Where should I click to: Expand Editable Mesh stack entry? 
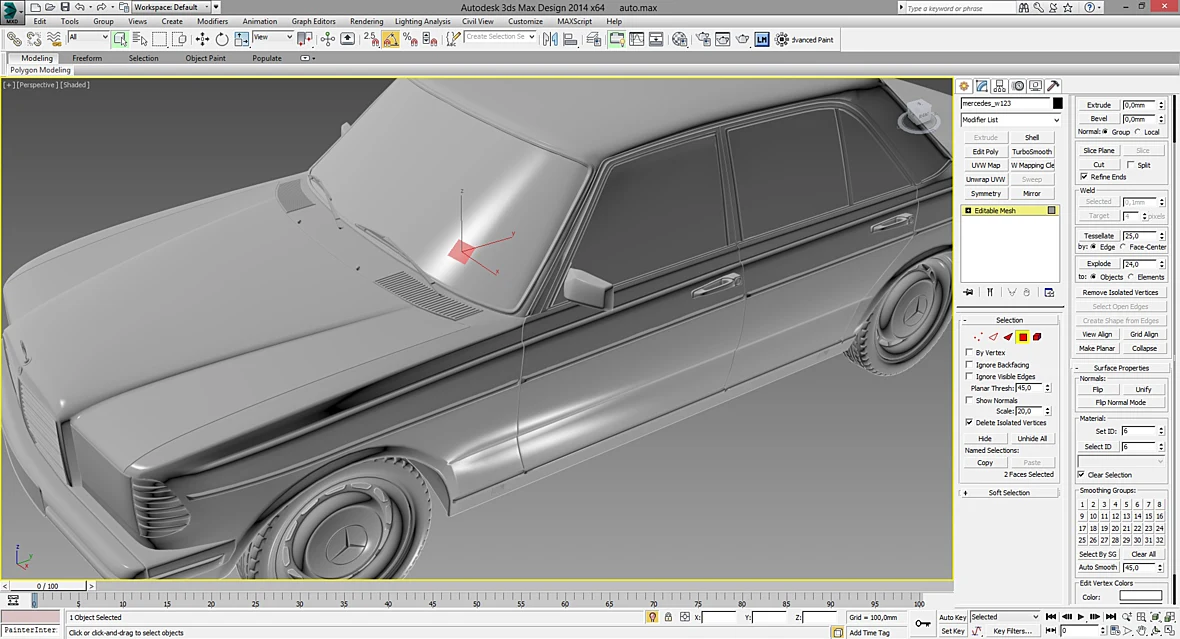968,211
